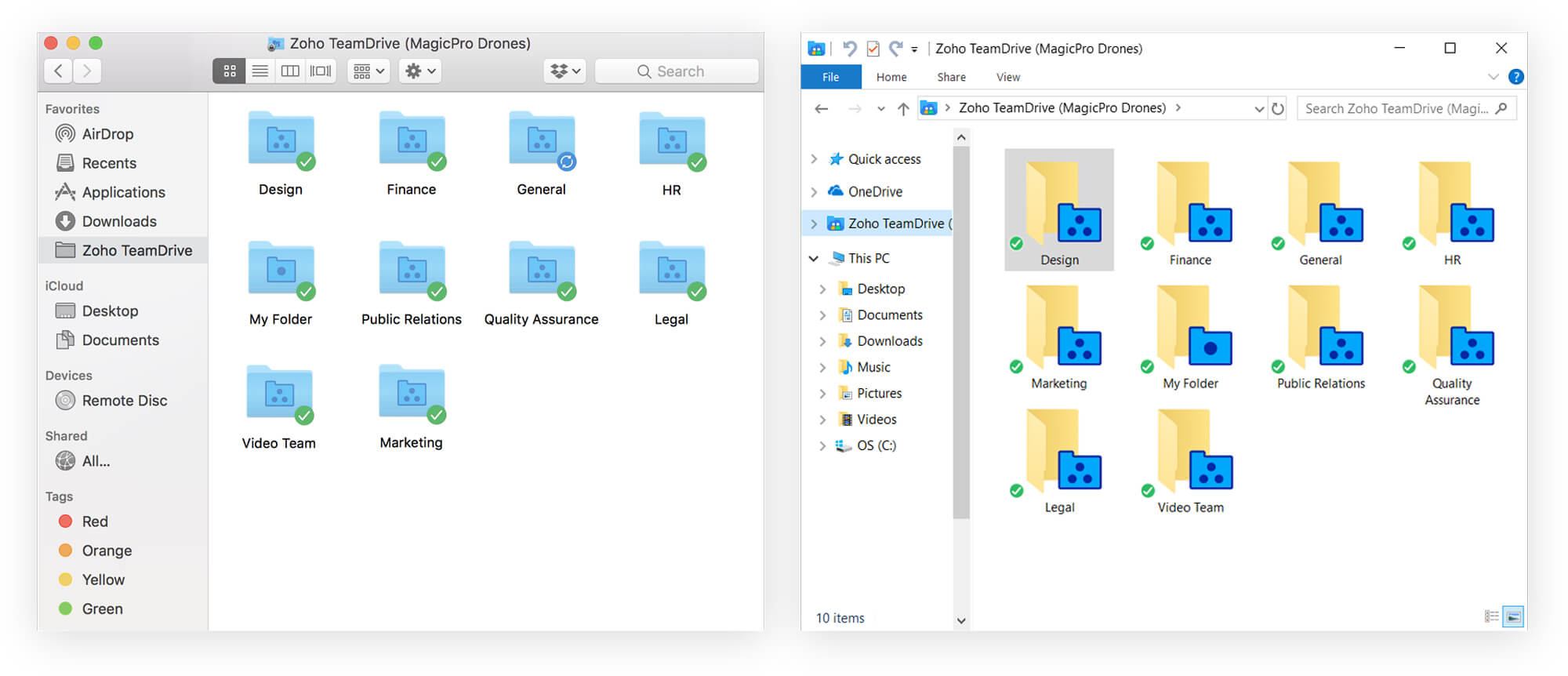The width and height of the screenshot is (1568, 676).
Task: Go back using Finder back button
Action: pyautogui.click(x=59, y=71)
